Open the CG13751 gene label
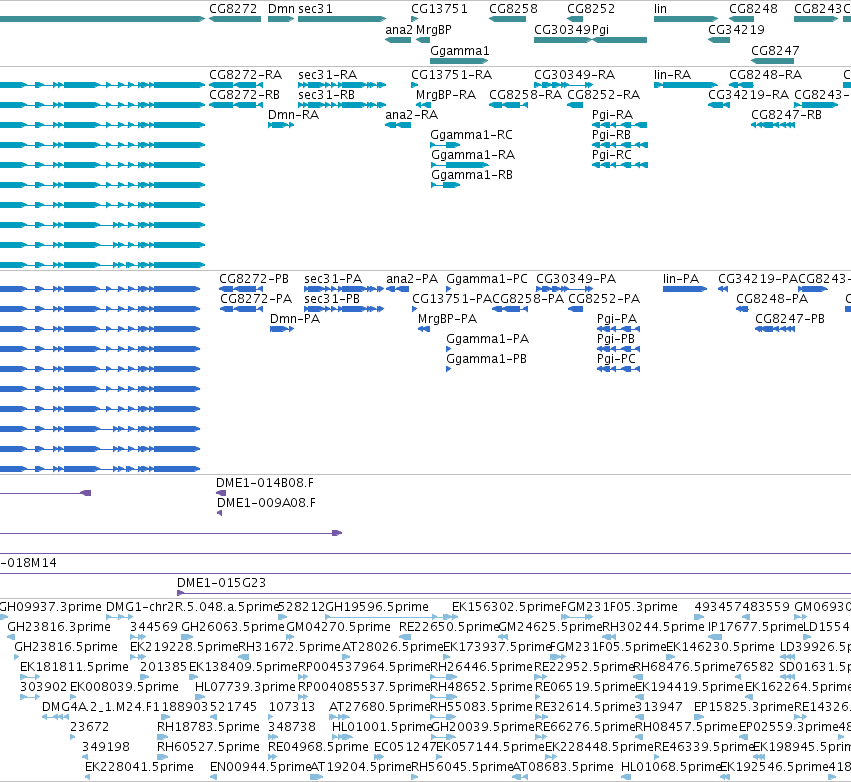The height and width of the screenshot is (782, 851). pyautogui.click(x=439, y=9)
